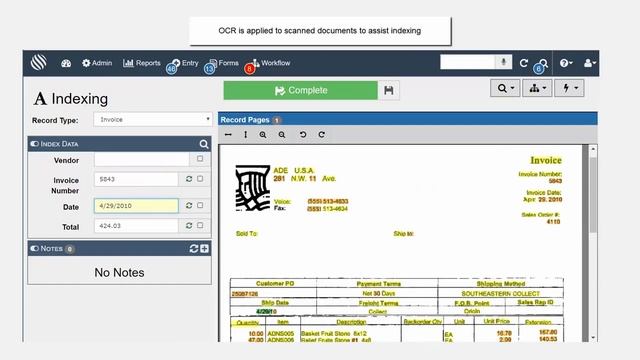Click the Invoice Date Apr 29, 2010 text

[x=542, y=200]
